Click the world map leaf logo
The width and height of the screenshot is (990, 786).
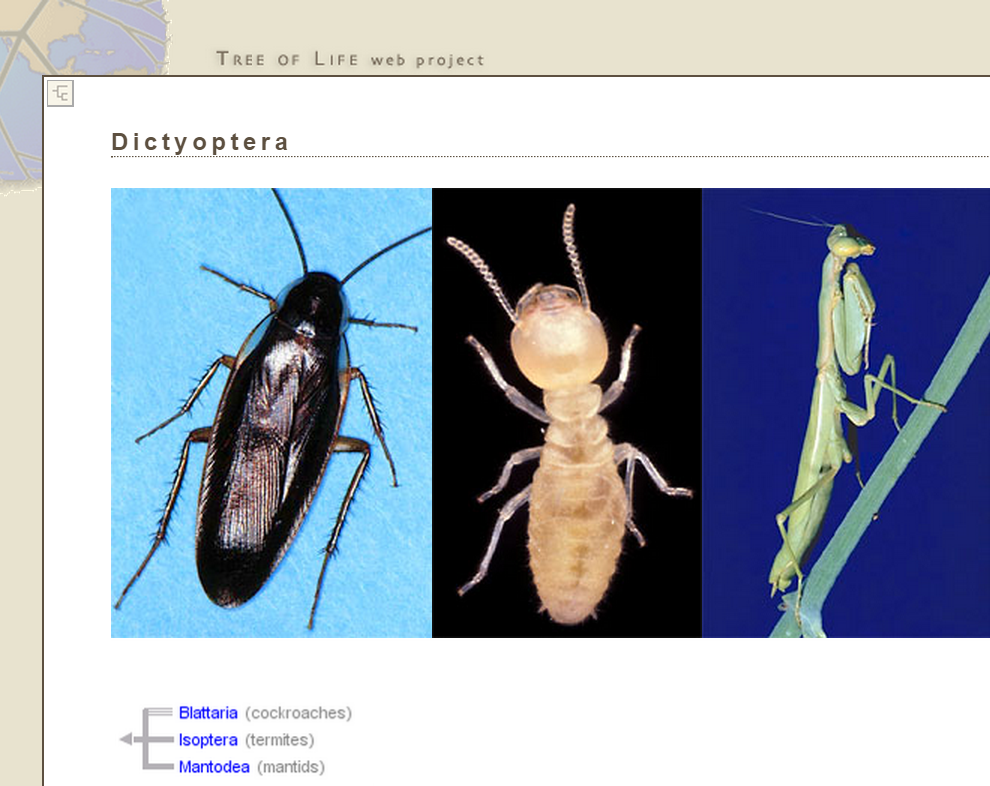coord(80,60)
